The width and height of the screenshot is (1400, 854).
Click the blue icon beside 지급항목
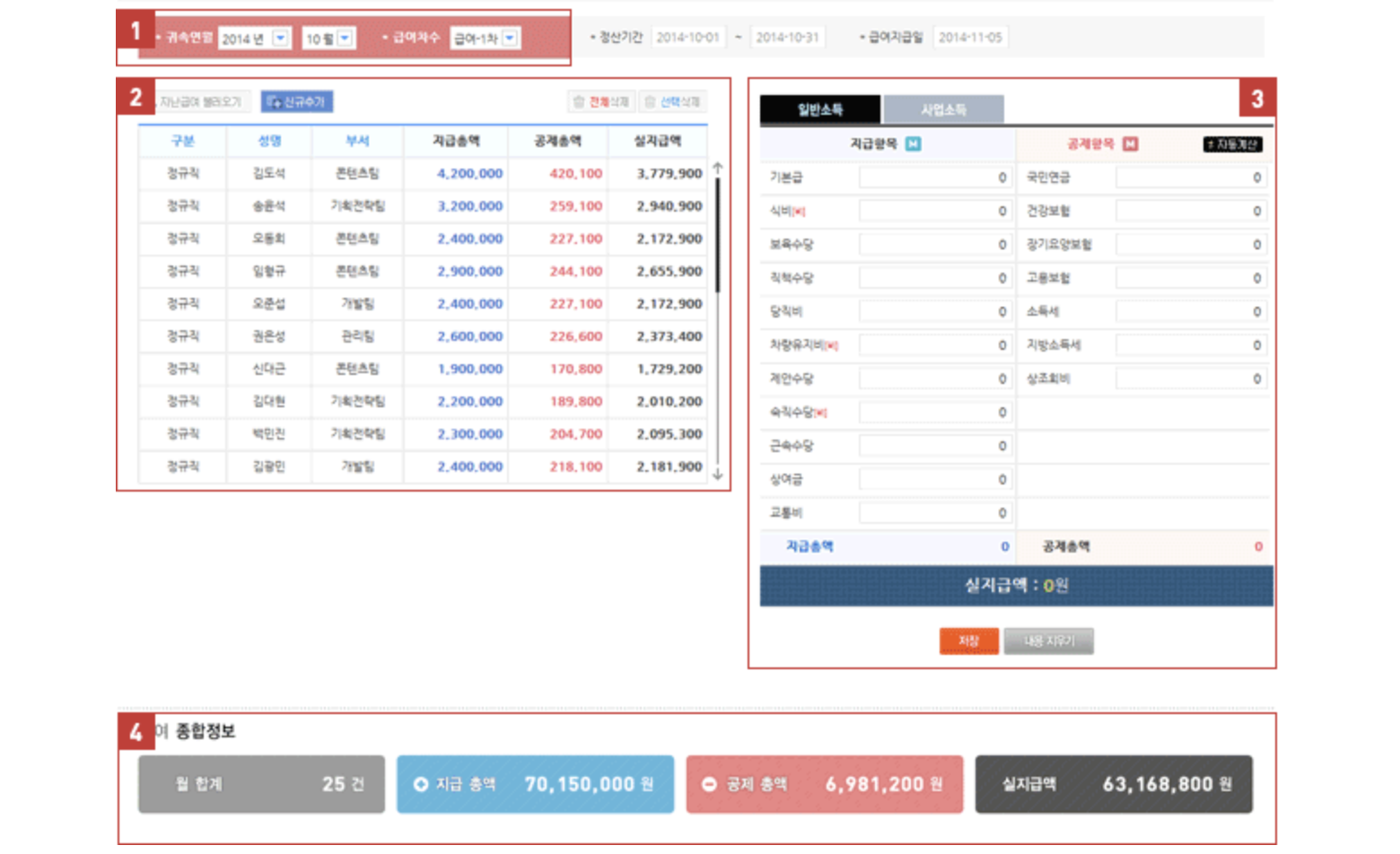(913, 144)
